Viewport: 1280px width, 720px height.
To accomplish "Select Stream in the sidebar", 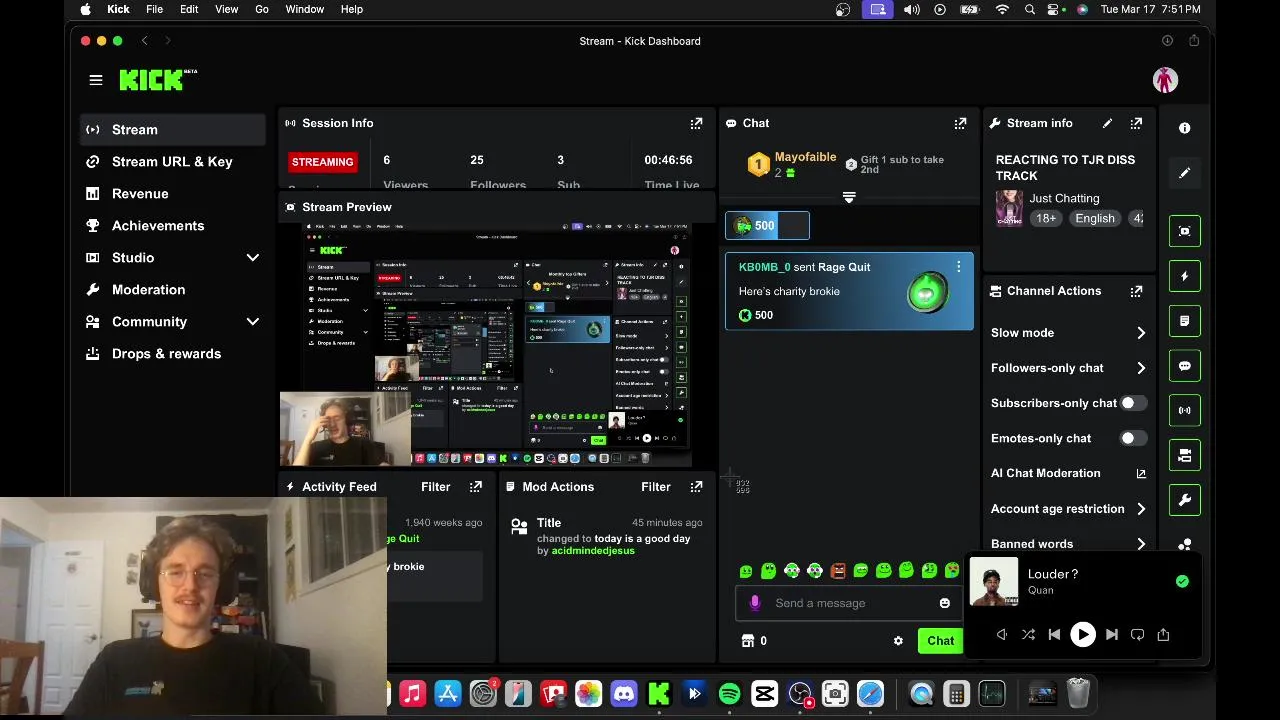I will [173, 130].
